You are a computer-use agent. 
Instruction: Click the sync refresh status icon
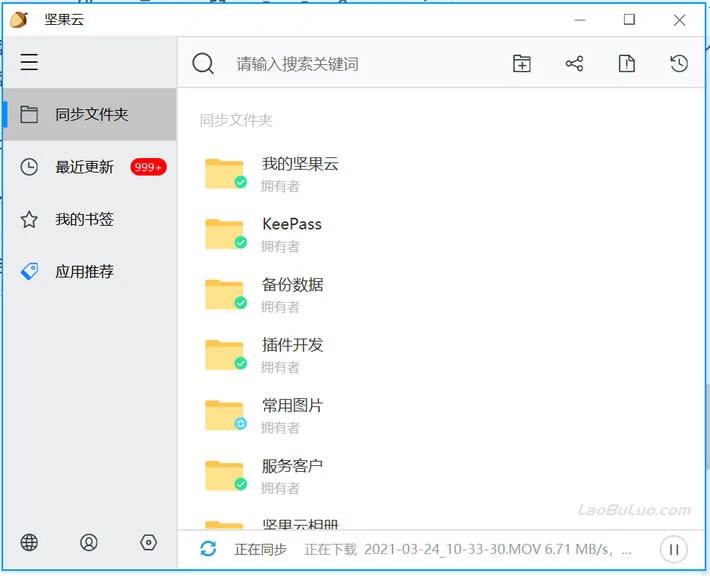coord(208,549)
